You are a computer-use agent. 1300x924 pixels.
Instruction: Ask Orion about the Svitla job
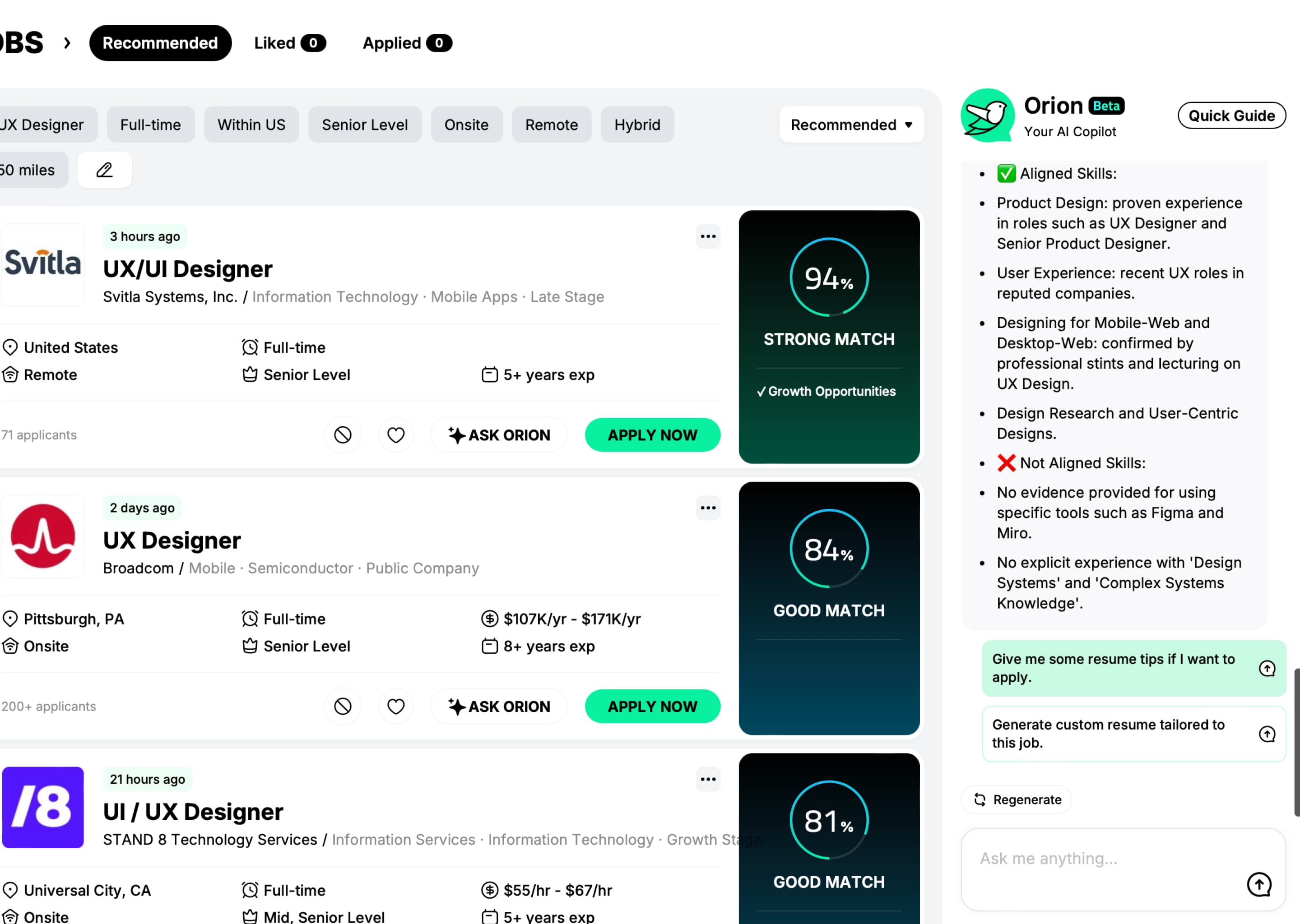[x=499, y=435]
